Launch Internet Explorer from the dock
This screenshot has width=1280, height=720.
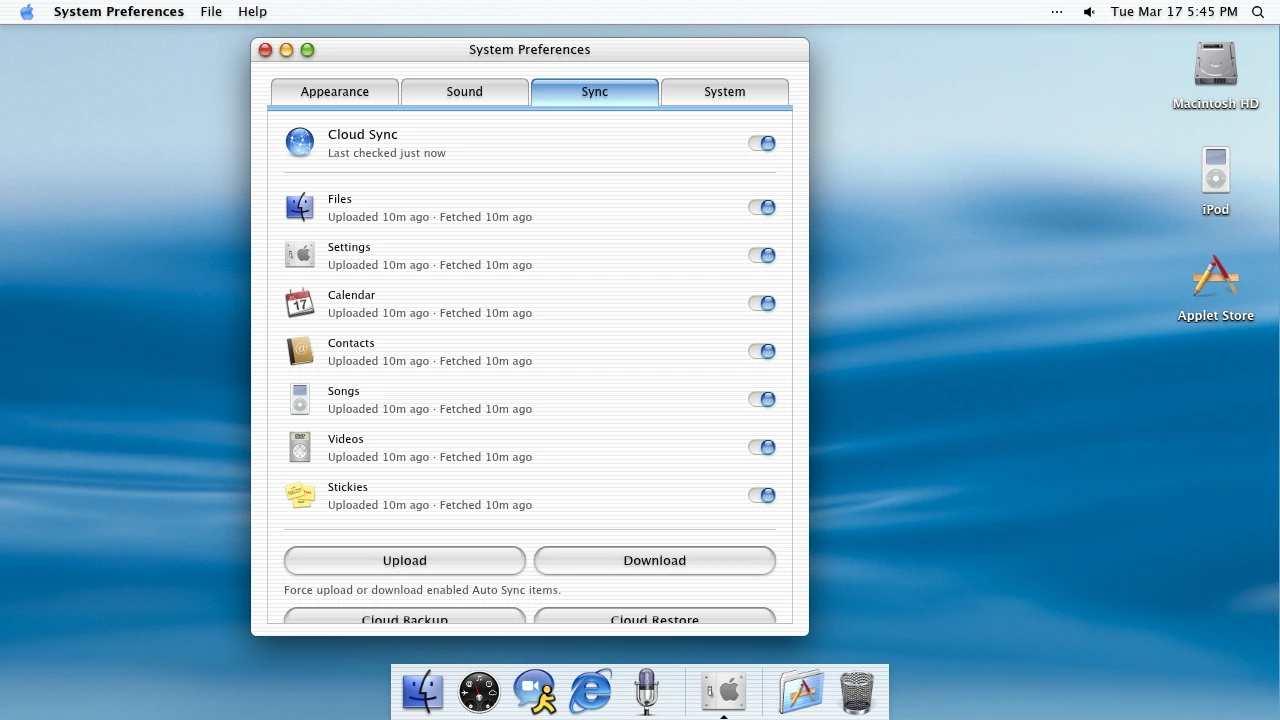point(591,691)
